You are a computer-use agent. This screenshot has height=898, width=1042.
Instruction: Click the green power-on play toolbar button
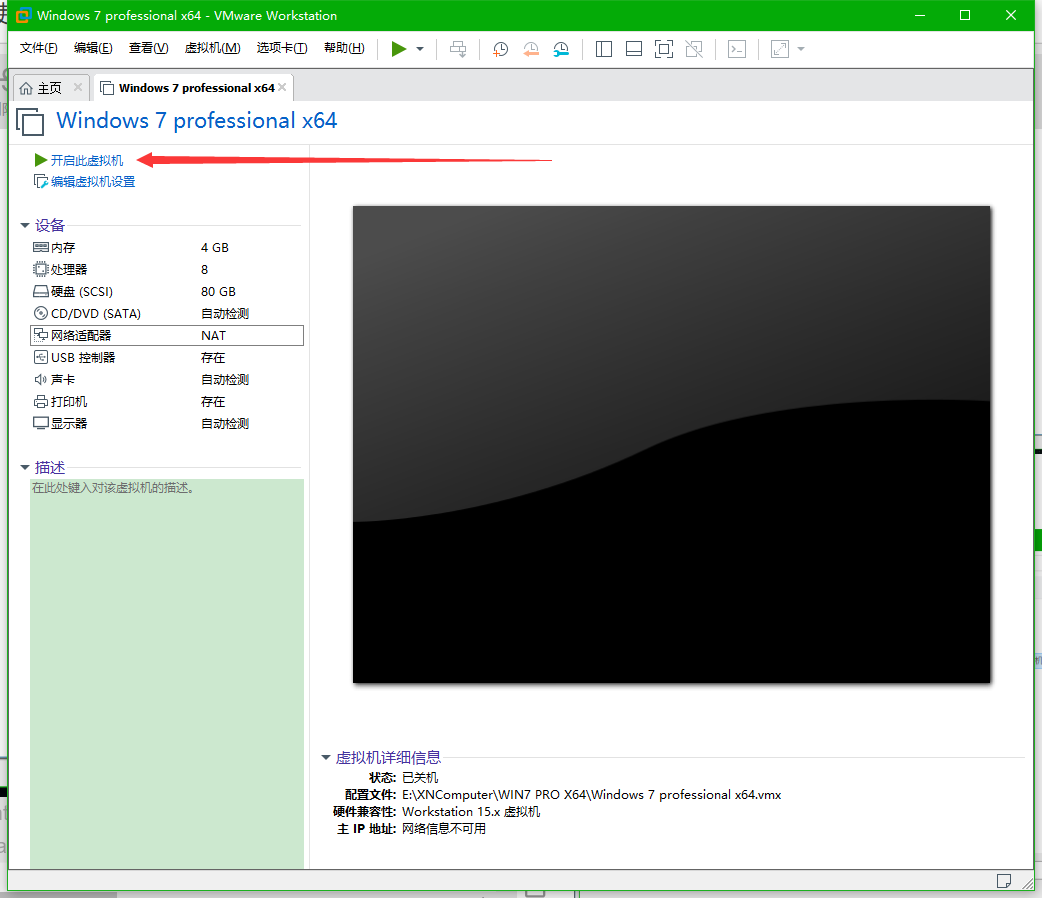(398, 49)
